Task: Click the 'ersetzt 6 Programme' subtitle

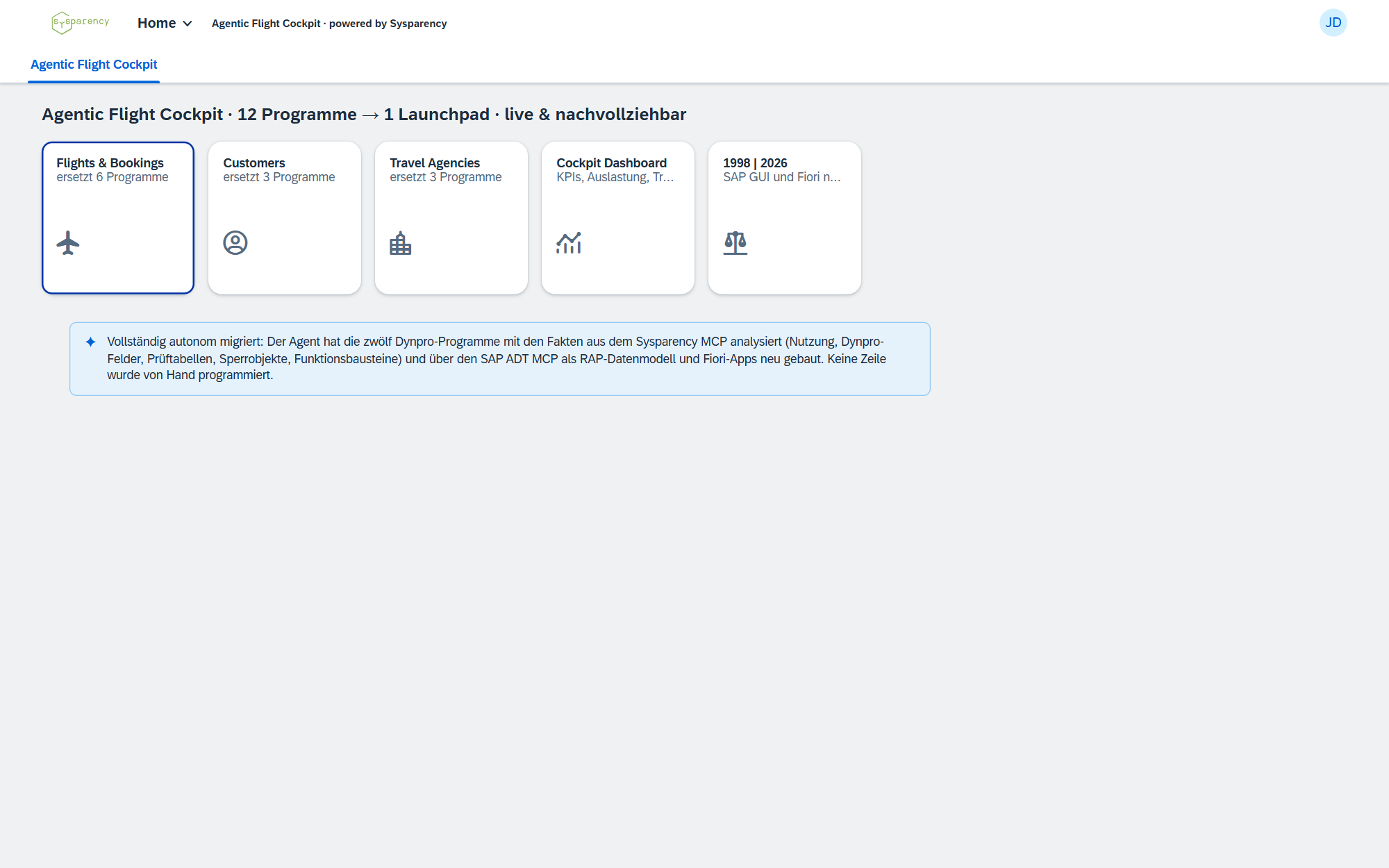Action: (x=113, y=177)
